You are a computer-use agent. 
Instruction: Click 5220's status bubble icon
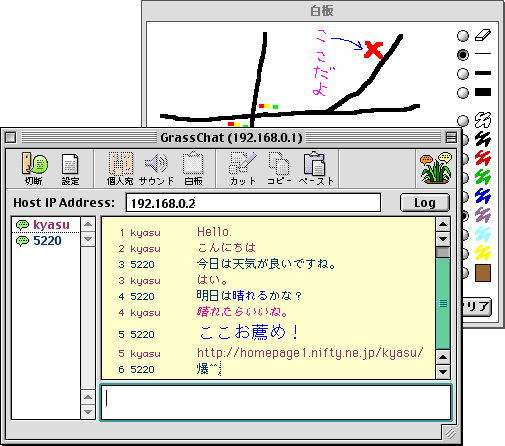[22, 241]
